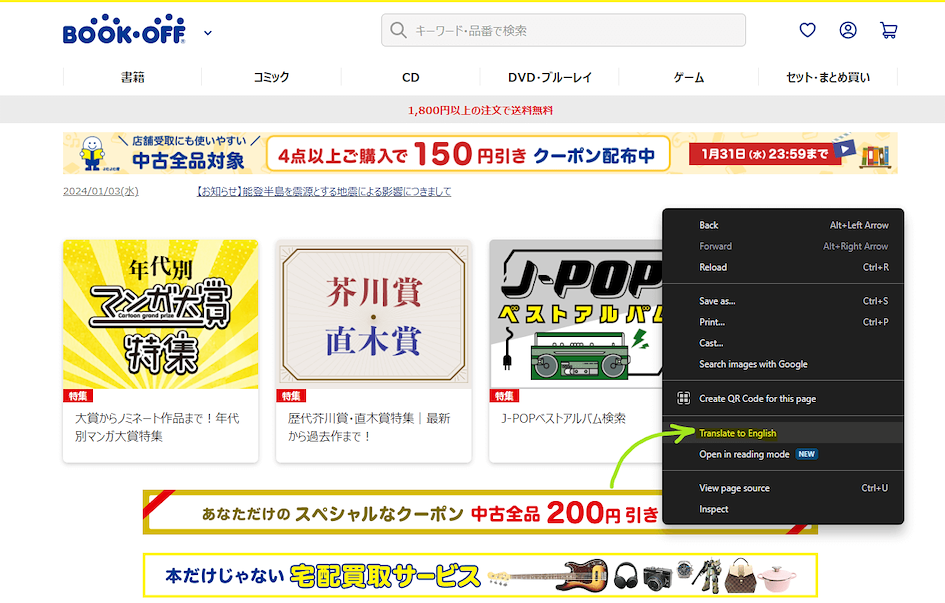945x603 pixels.
Task: Click the search magnifier icon
Action: tap(398, 30)
